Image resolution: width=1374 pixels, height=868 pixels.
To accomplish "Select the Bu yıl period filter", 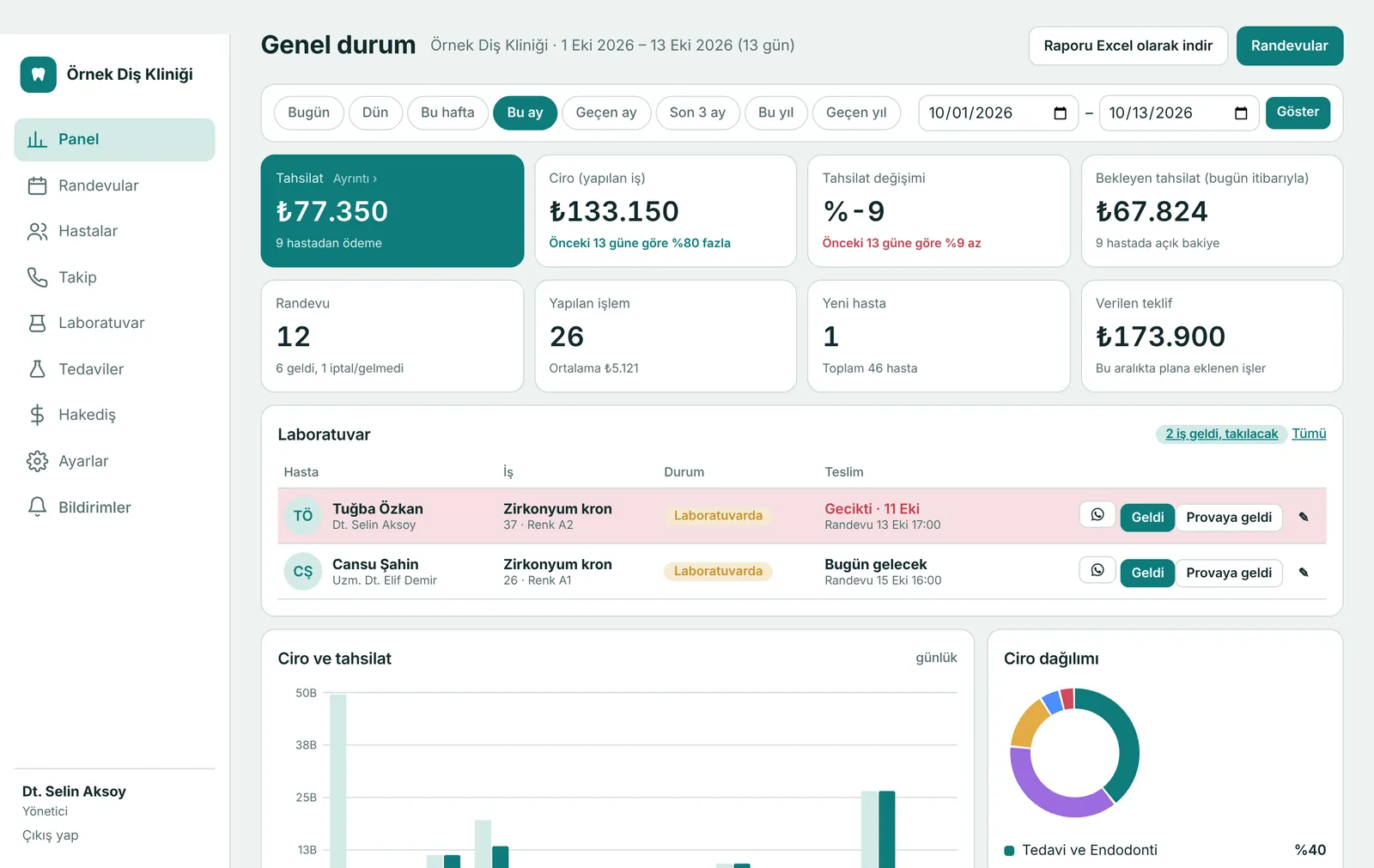I will click(x=776, y=112).
